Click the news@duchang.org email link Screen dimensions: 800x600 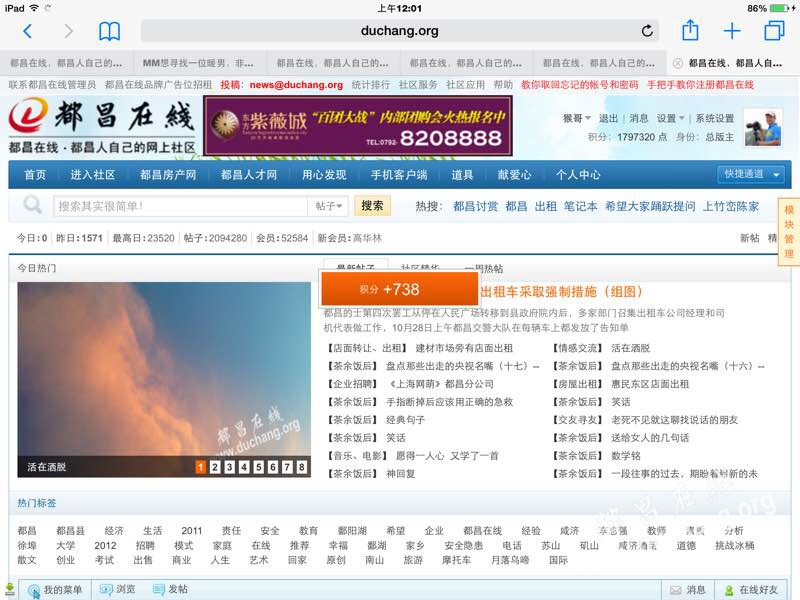tap(296, 85)
